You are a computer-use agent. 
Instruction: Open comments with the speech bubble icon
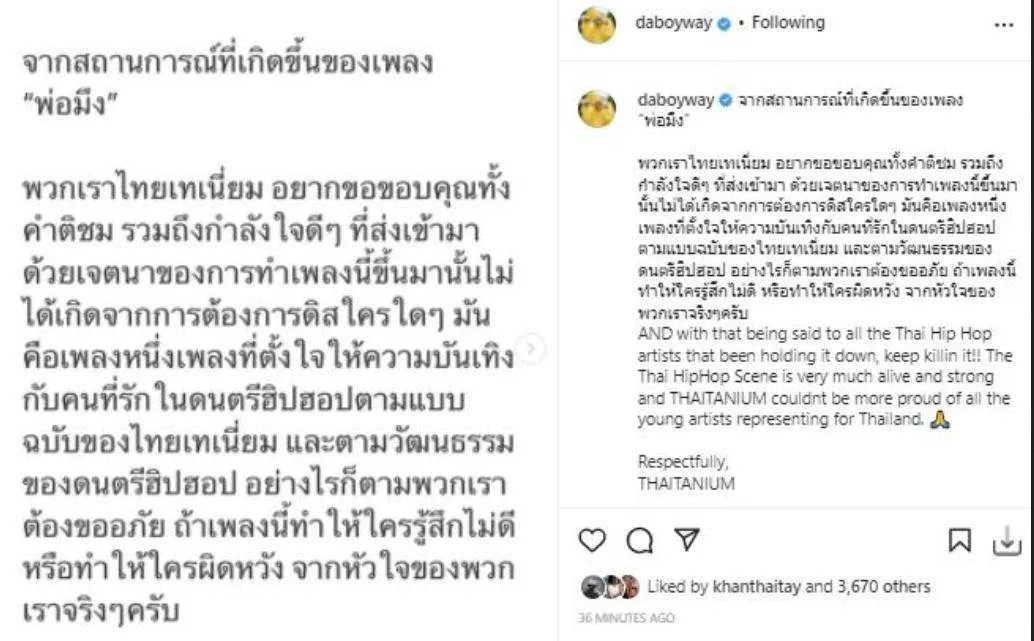[x=640, y=541]
